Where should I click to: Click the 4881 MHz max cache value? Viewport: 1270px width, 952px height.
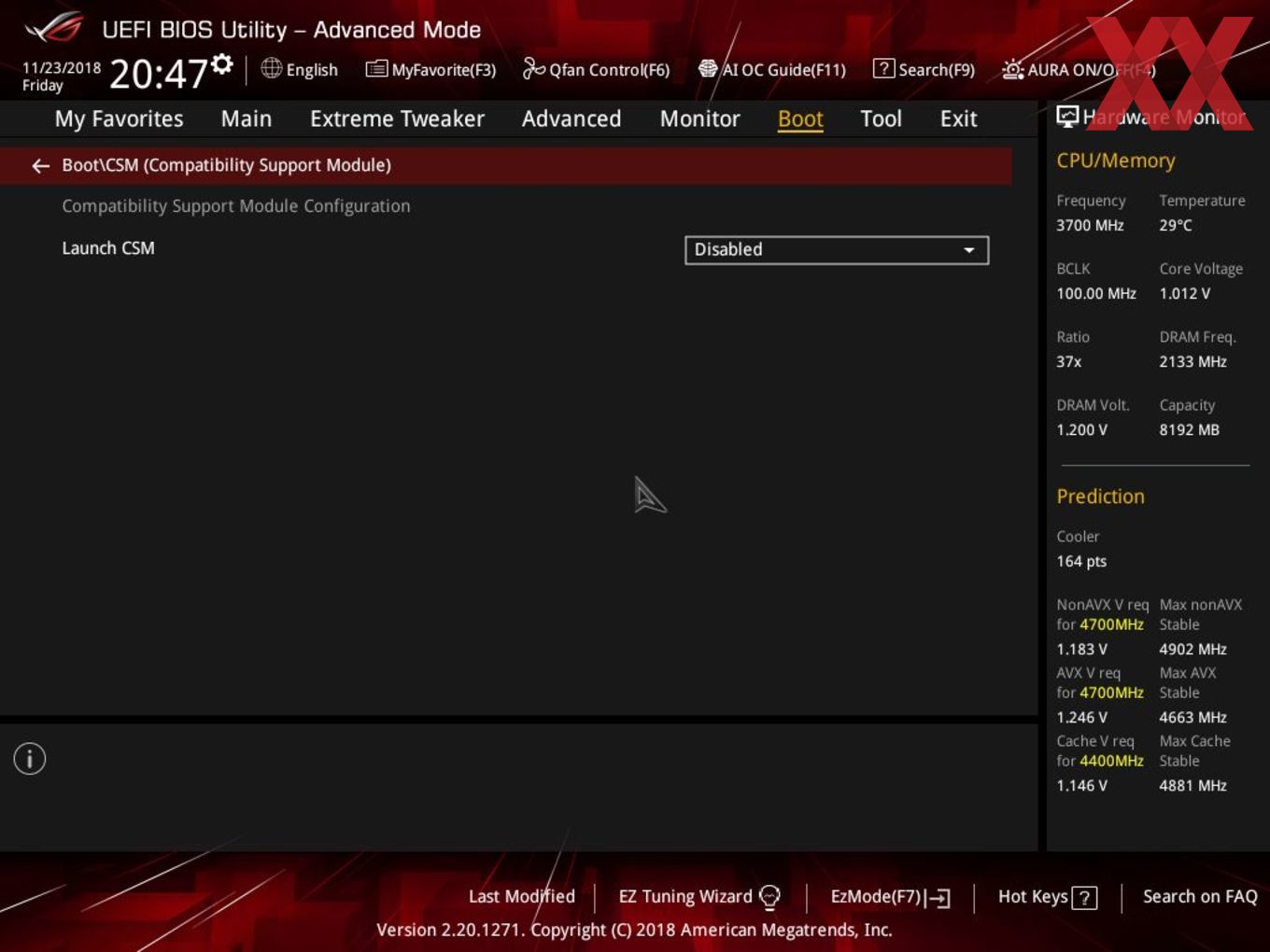[1192, 785]
